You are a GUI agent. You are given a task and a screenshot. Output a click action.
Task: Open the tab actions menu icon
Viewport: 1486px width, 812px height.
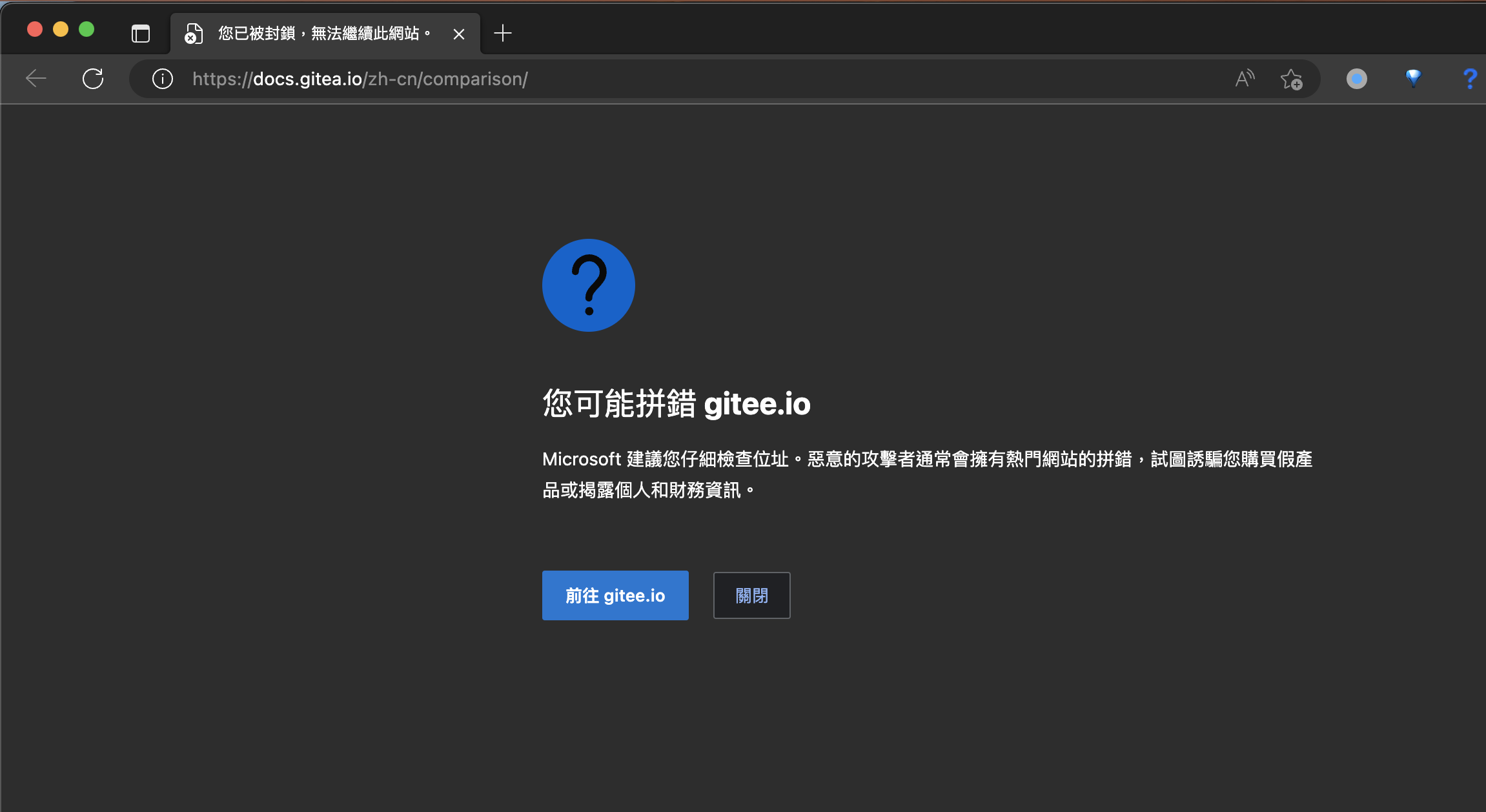(x=140, y=33)
